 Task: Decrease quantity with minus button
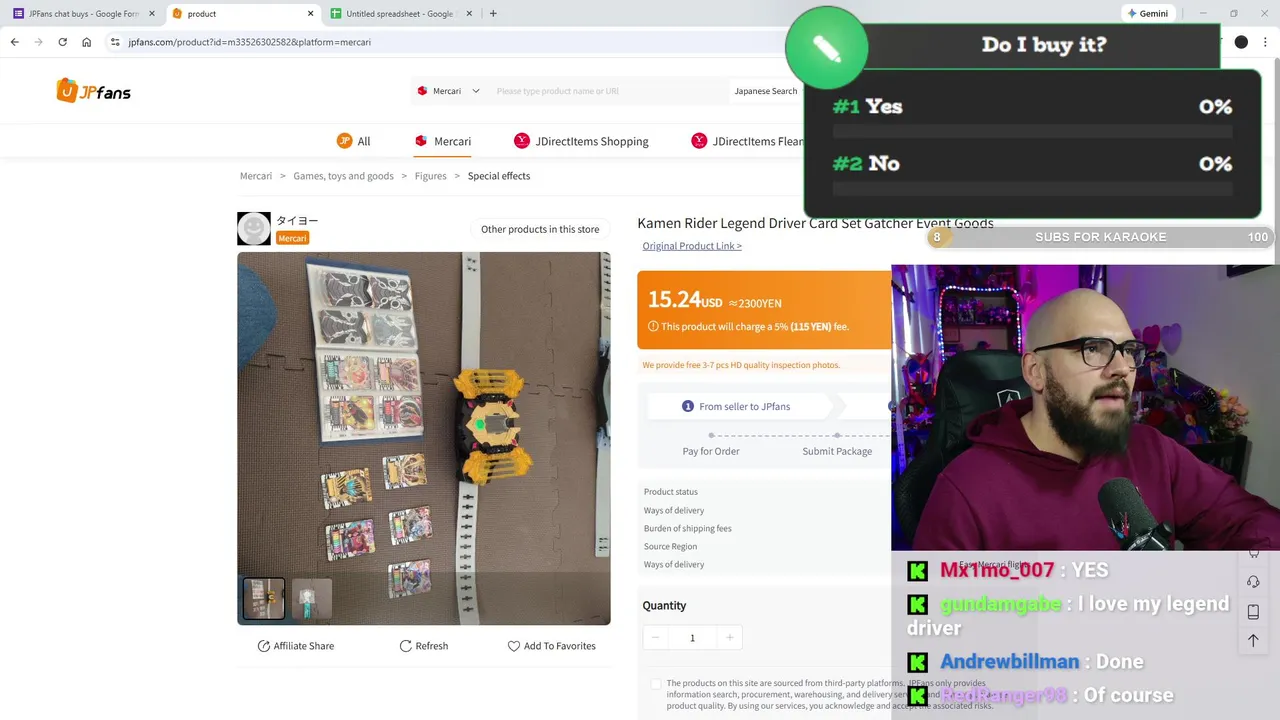[655, 638]
